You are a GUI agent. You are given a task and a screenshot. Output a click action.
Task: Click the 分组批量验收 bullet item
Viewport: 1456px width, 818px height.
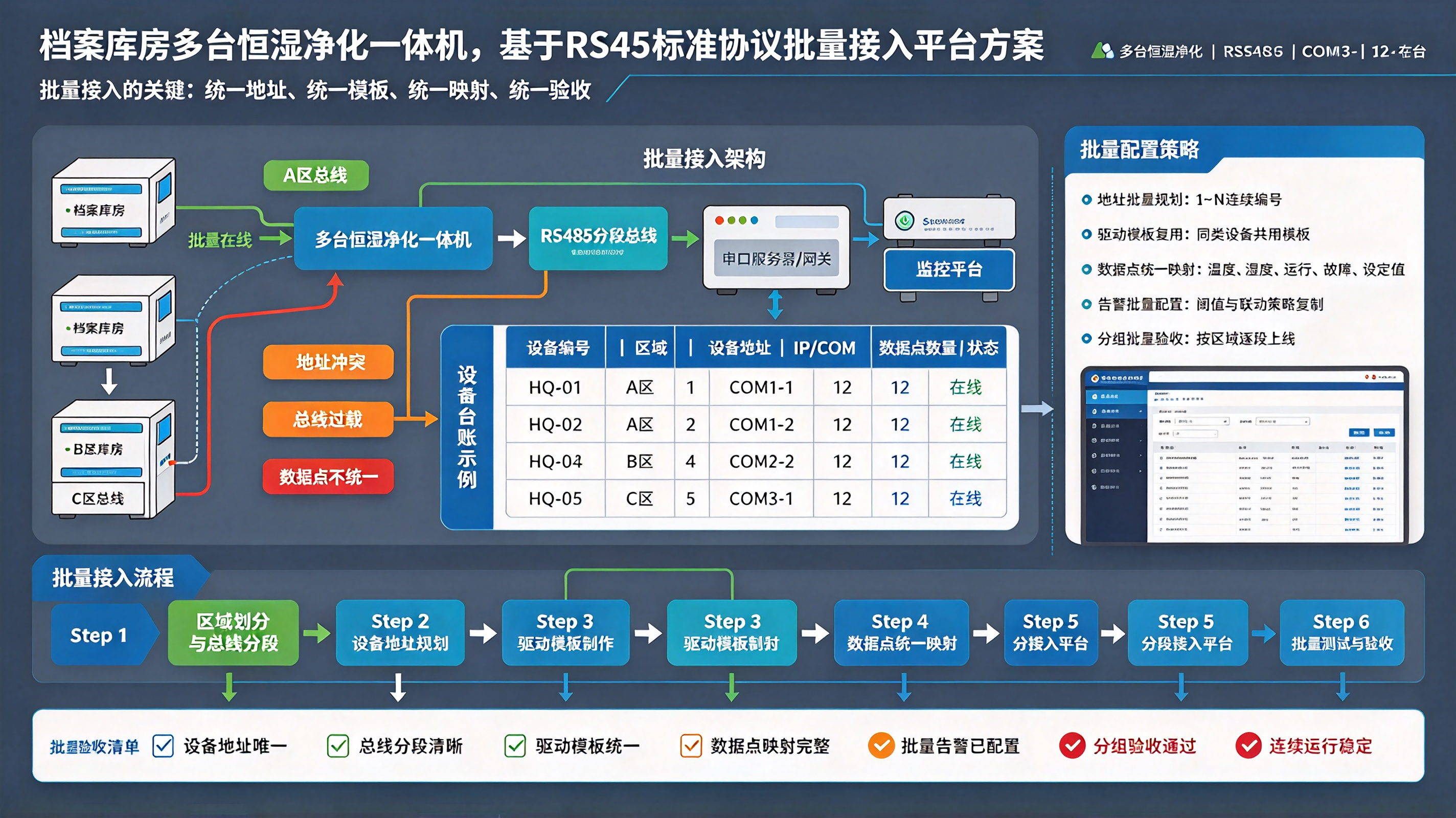click(x=1188, y=338)
